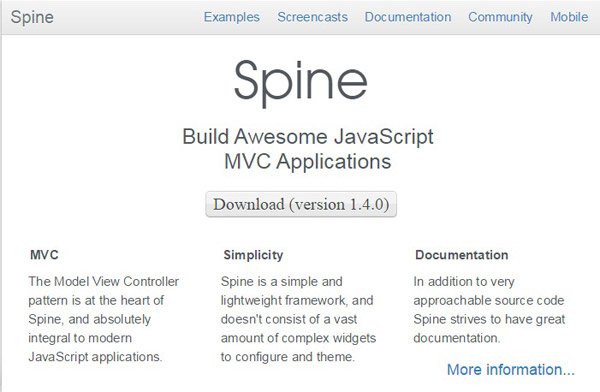Click the Documentation column heading
This screenshot has height=392, width=600.
(462, 255)
